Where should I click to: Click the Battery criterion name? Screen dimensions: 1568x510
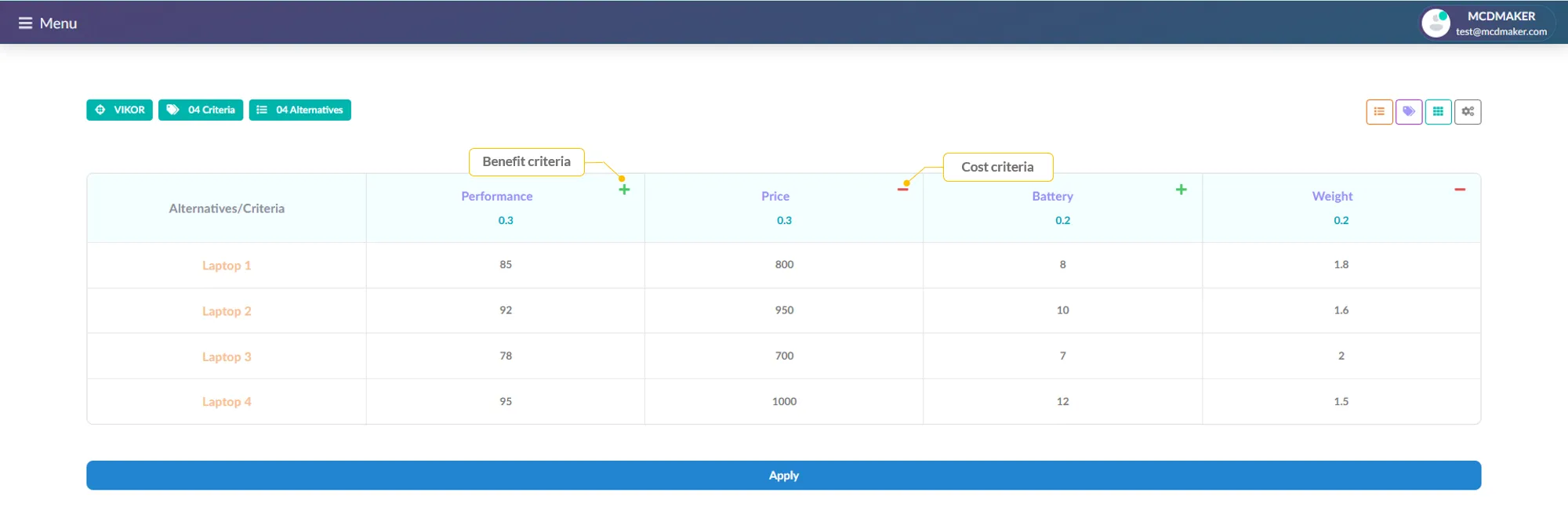[x=1053, y=197]
